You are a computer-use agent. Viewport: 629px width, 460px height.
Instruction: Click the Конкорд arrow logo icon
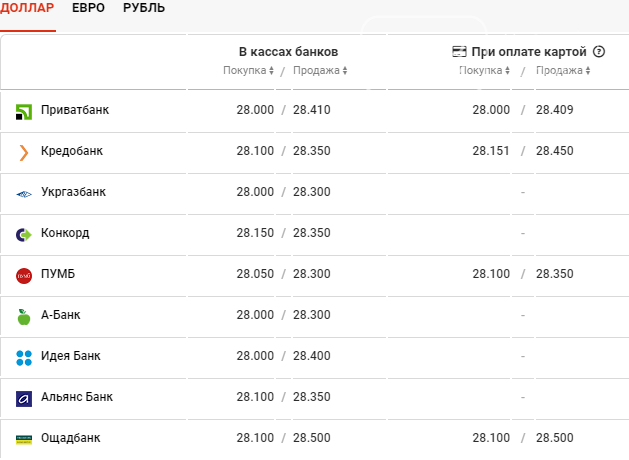(x=24, y=235)
